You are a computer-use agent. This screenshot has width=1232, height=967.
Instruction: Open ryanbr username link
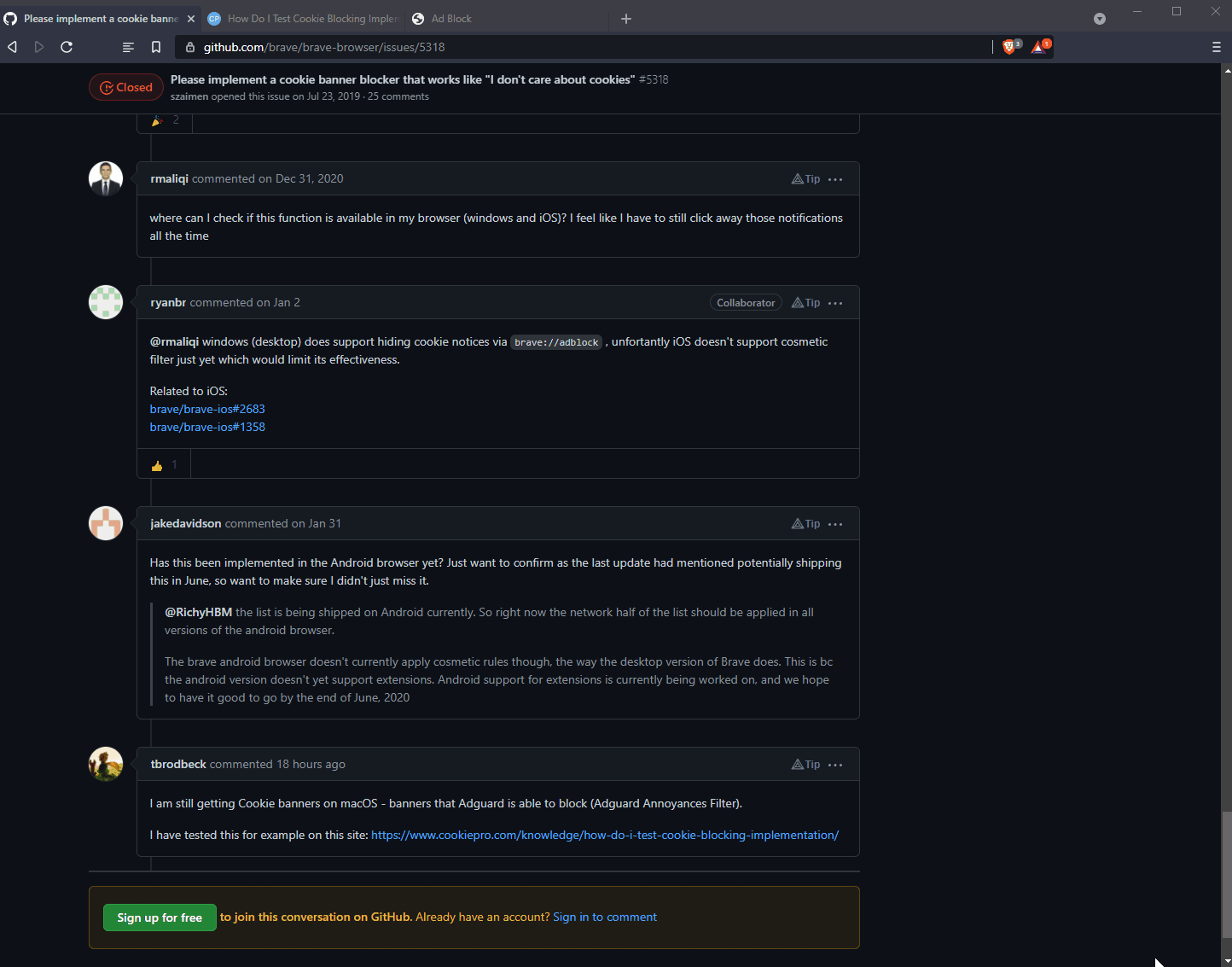168,302
